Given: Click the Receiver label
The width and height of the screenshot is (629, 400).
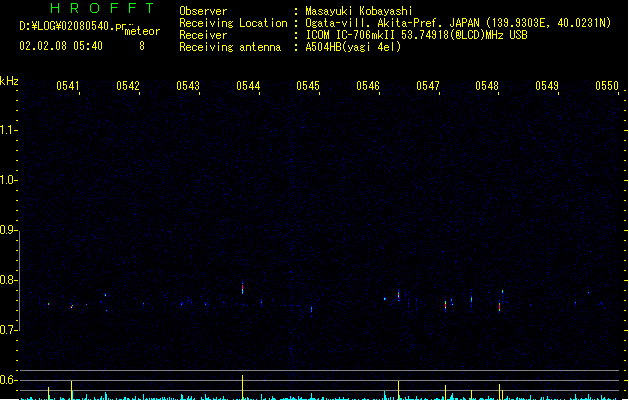Looking at the screenshot, I should [203, 35].
